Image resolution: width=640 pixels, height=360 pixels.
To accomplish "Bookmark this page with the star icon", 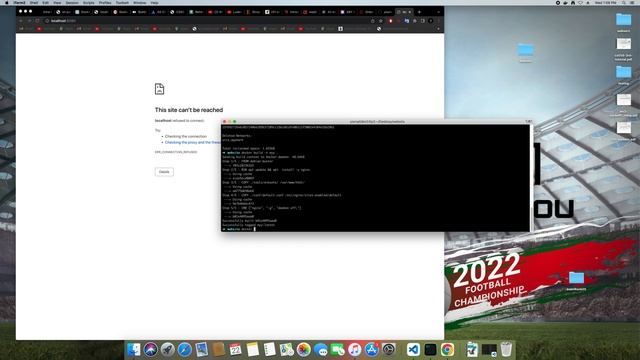I will coord(381,21).
